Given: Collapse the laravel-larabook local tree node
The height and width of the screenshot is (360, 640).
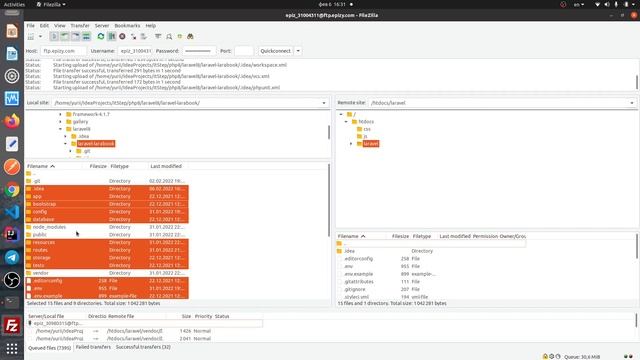Looking at the screenshot, I should tap(65, 144).
